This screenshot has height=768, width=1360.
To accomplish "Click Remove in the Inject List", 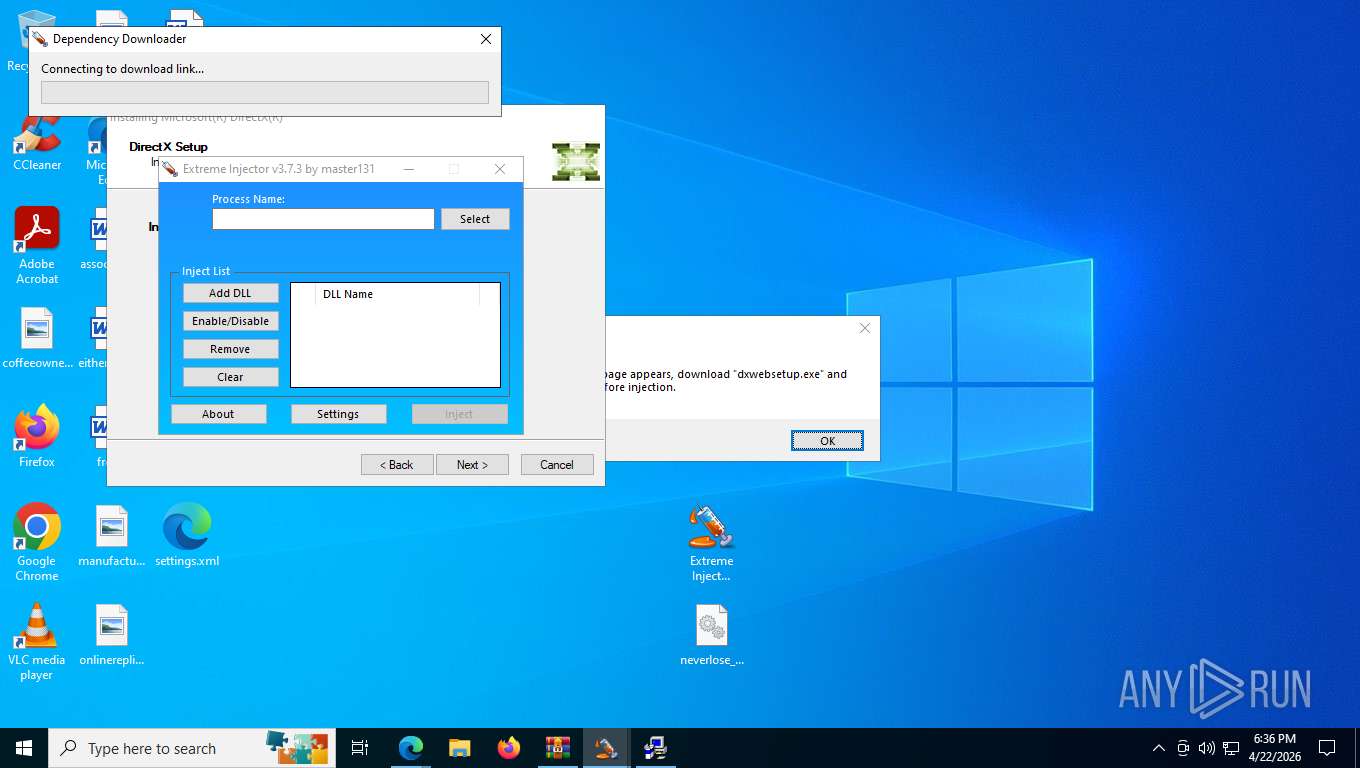I will pyautogui.click(x=230, y=349).
